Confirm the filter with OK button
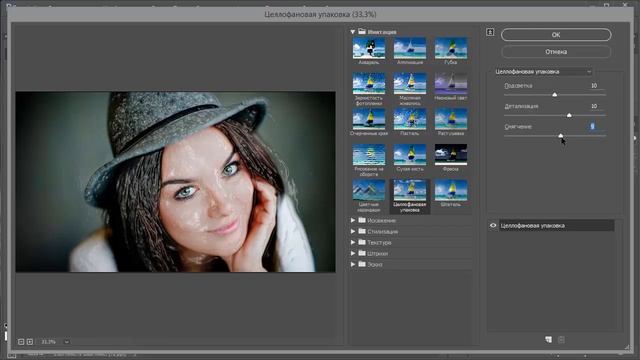The image size is (640, 360). 556,35
